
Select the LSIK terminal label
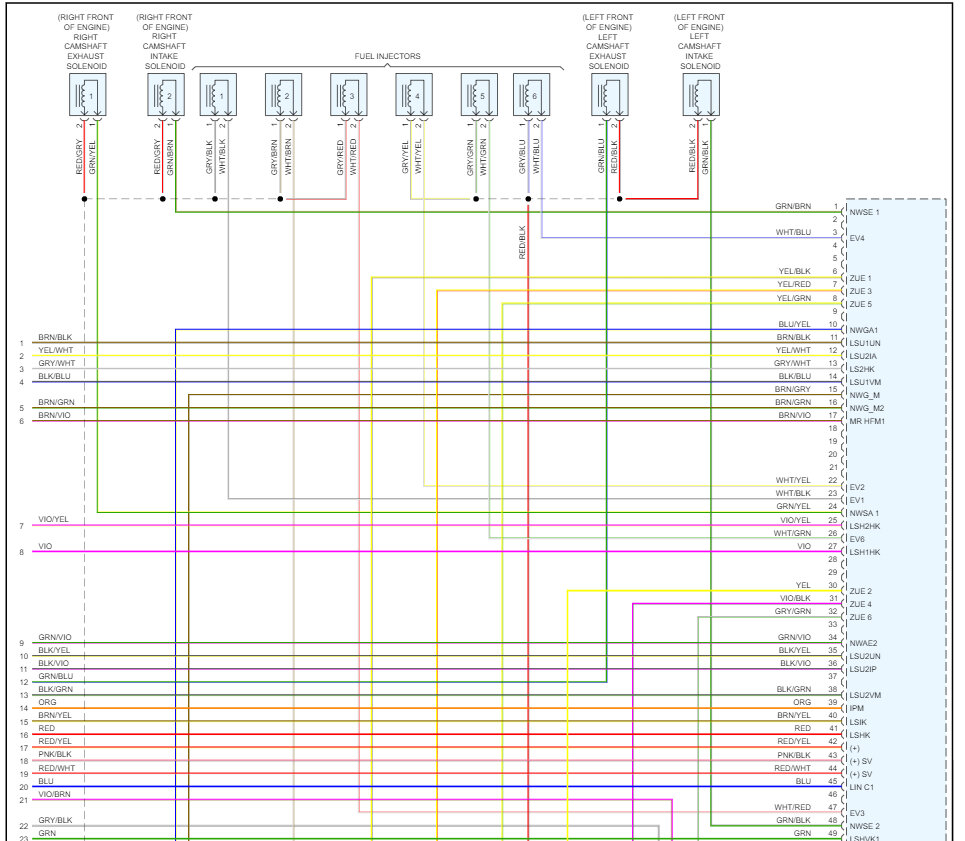[858, 722]
